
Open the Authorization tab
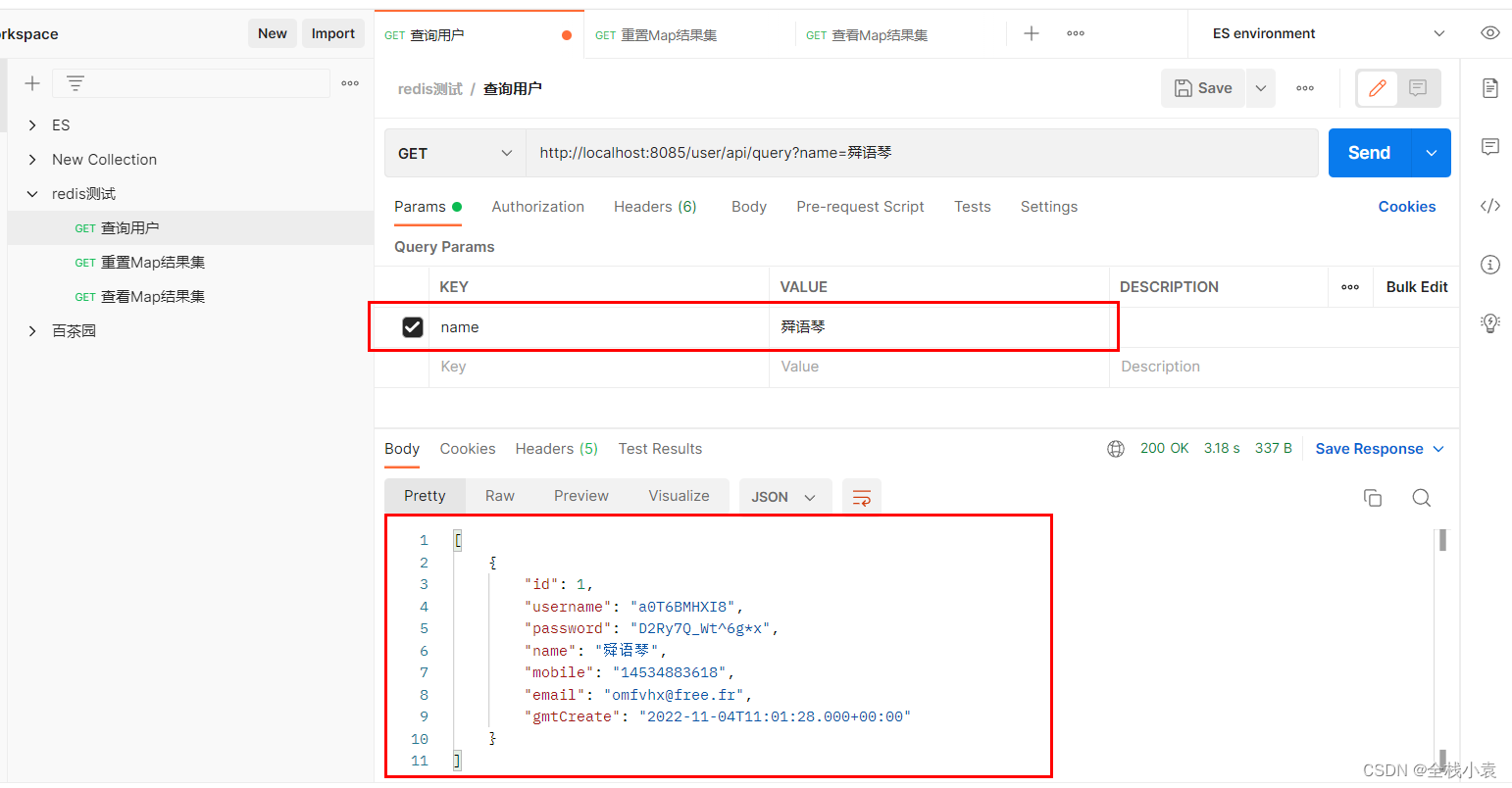(537, 207)
